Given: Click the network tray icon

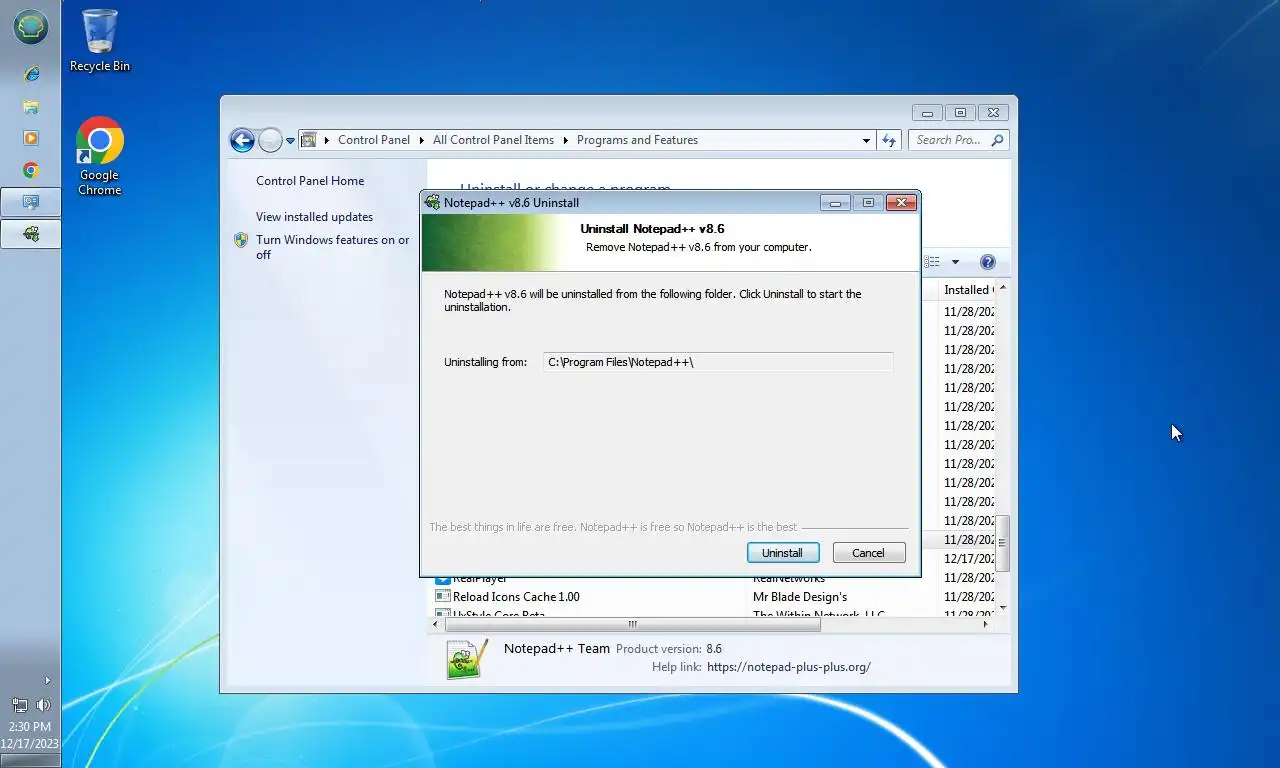Looking at the screenshot, I should pyautogui.click(x=20, y=705).
